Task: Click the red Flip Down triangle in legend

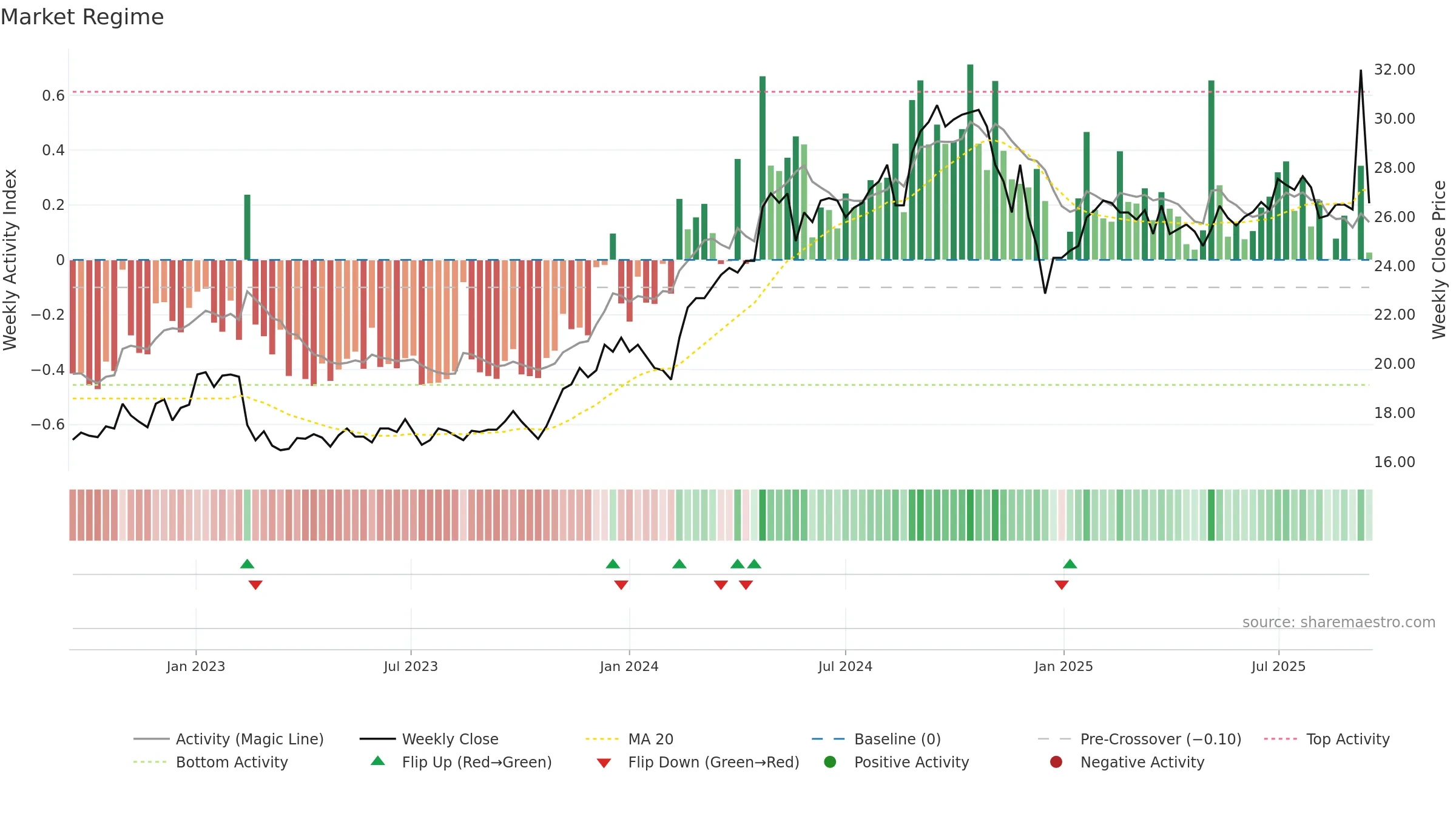Action: click(604, 763)
